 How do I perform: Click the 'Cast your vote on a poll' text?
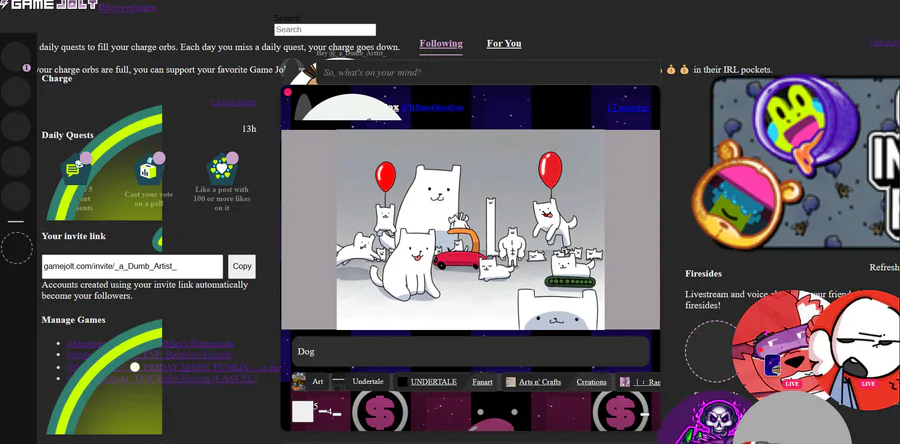(149, 199)
